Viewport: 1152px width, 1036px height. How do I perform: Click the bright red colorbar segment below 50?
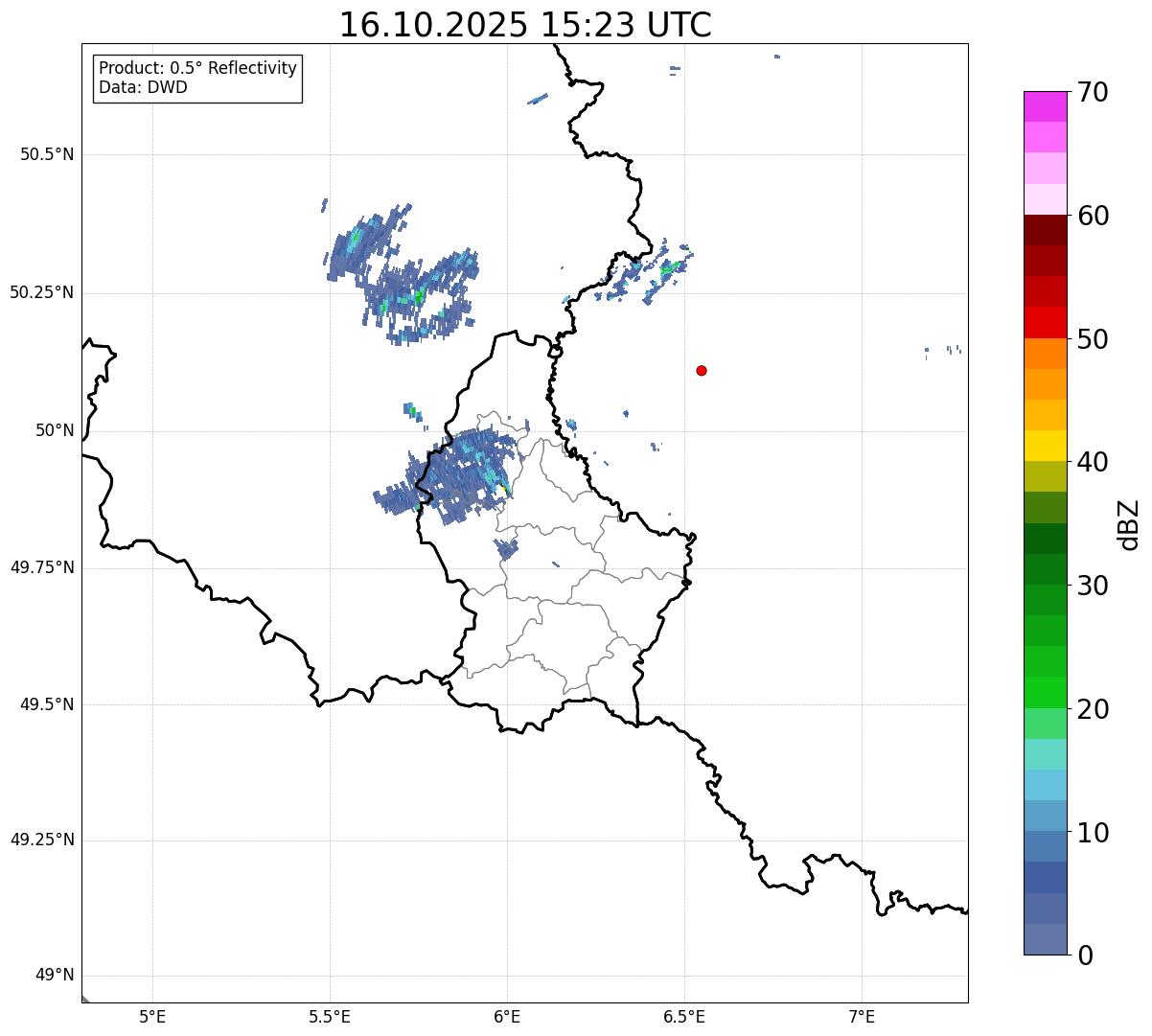coord(1045,323)
